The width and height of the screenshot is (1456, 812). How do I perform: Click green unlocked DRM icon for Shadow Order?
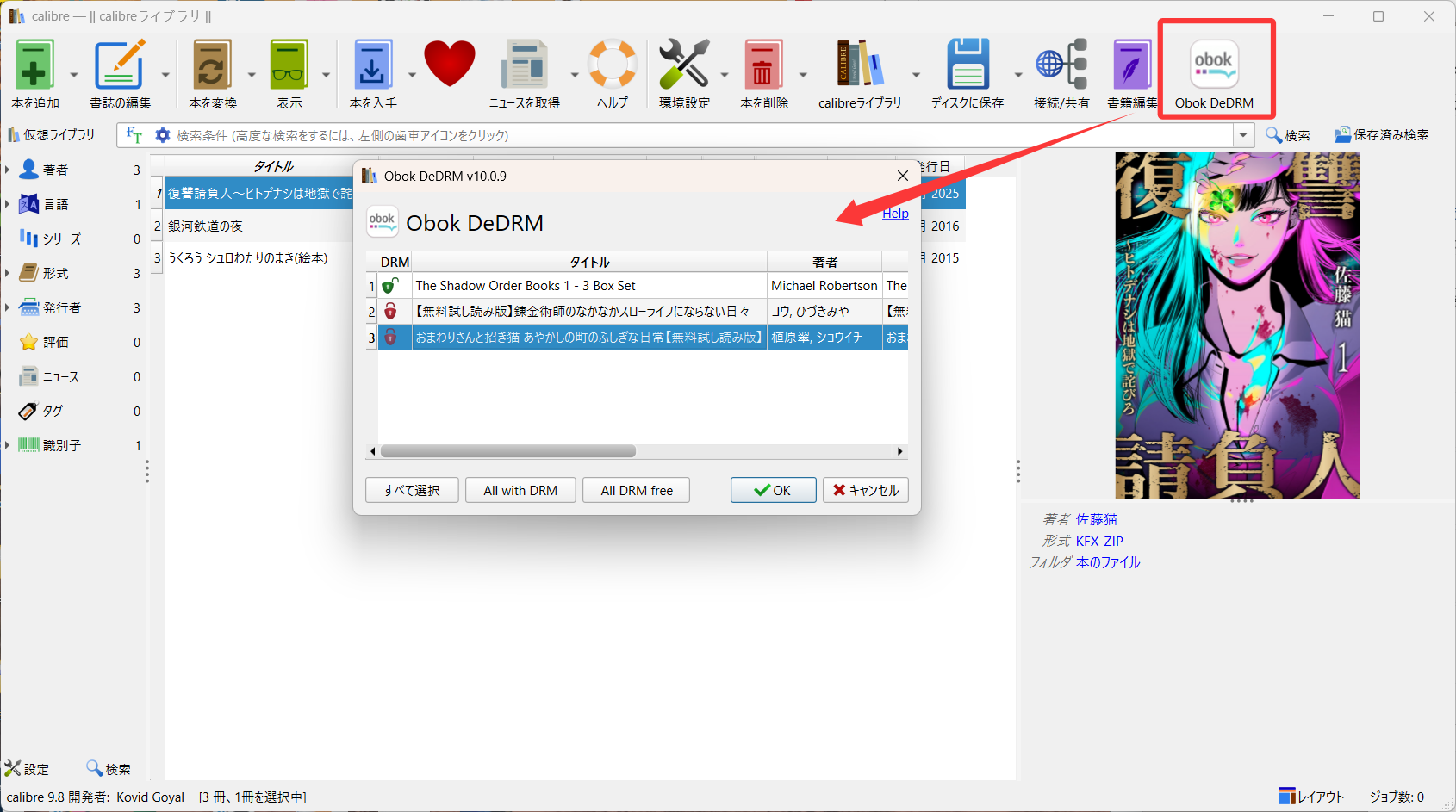(x=390, y=285)
